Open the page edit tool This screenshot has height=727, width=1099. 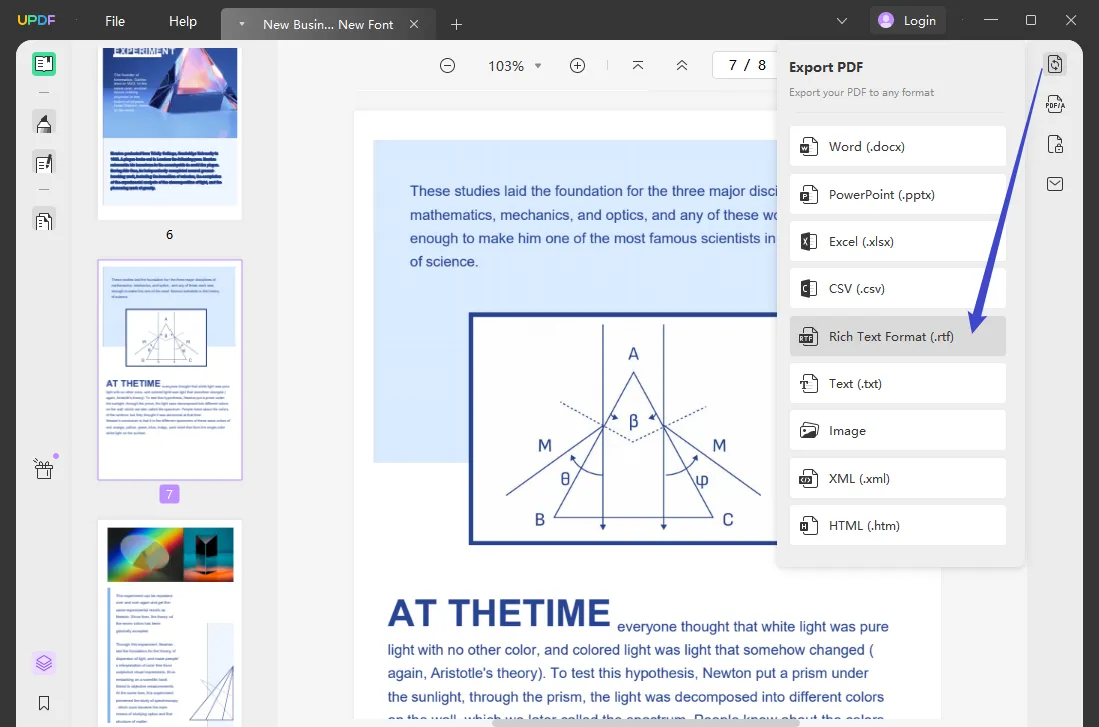[43, 163]
